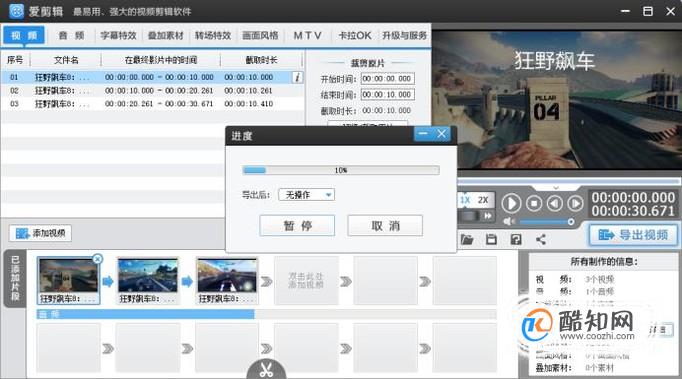The image size is (682, 379).
Task: Select the third 狂野飙车8 clip thumbnail
Action: point(227,280)
